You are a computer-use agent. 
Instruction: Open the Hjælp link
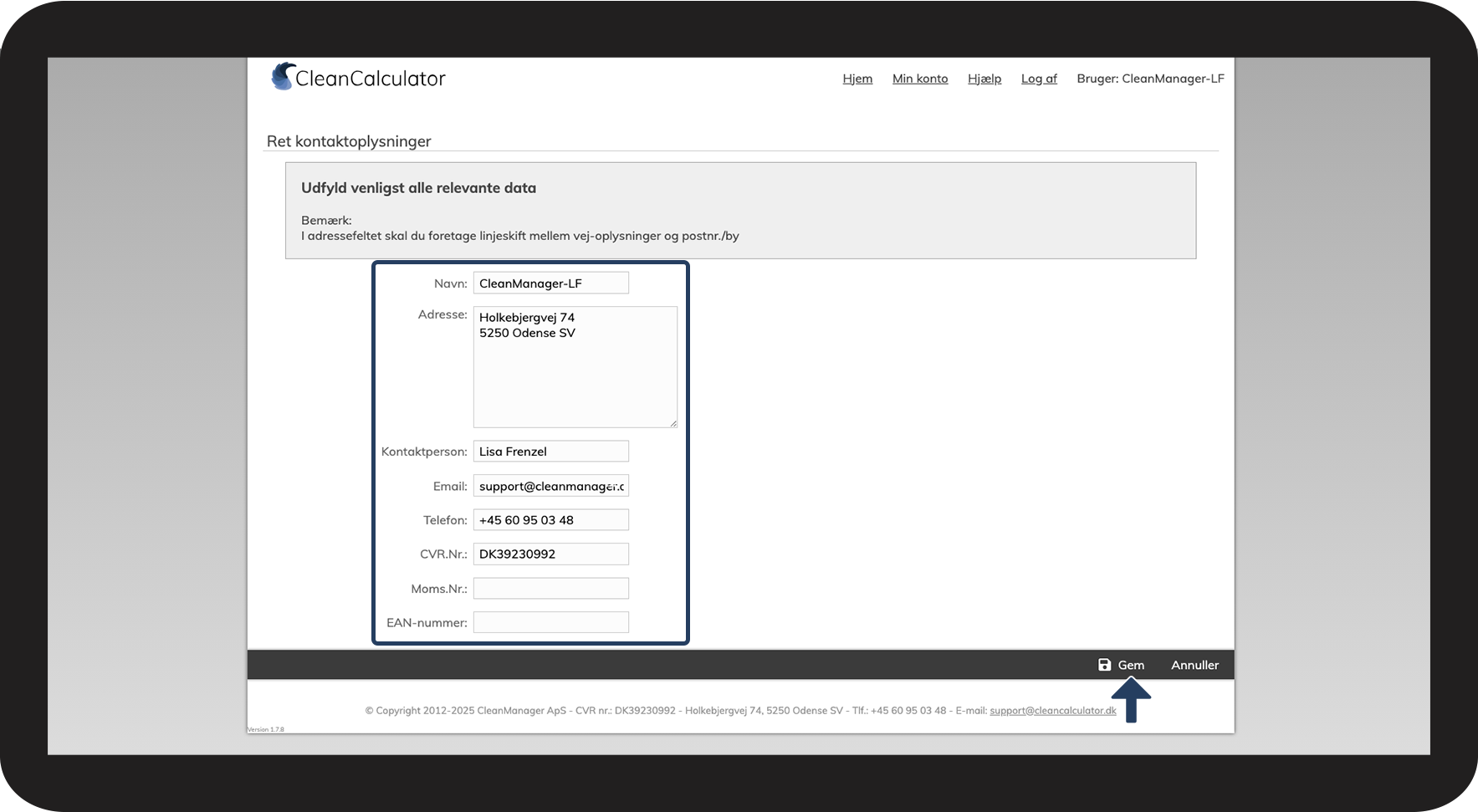[x=984, y=79]
